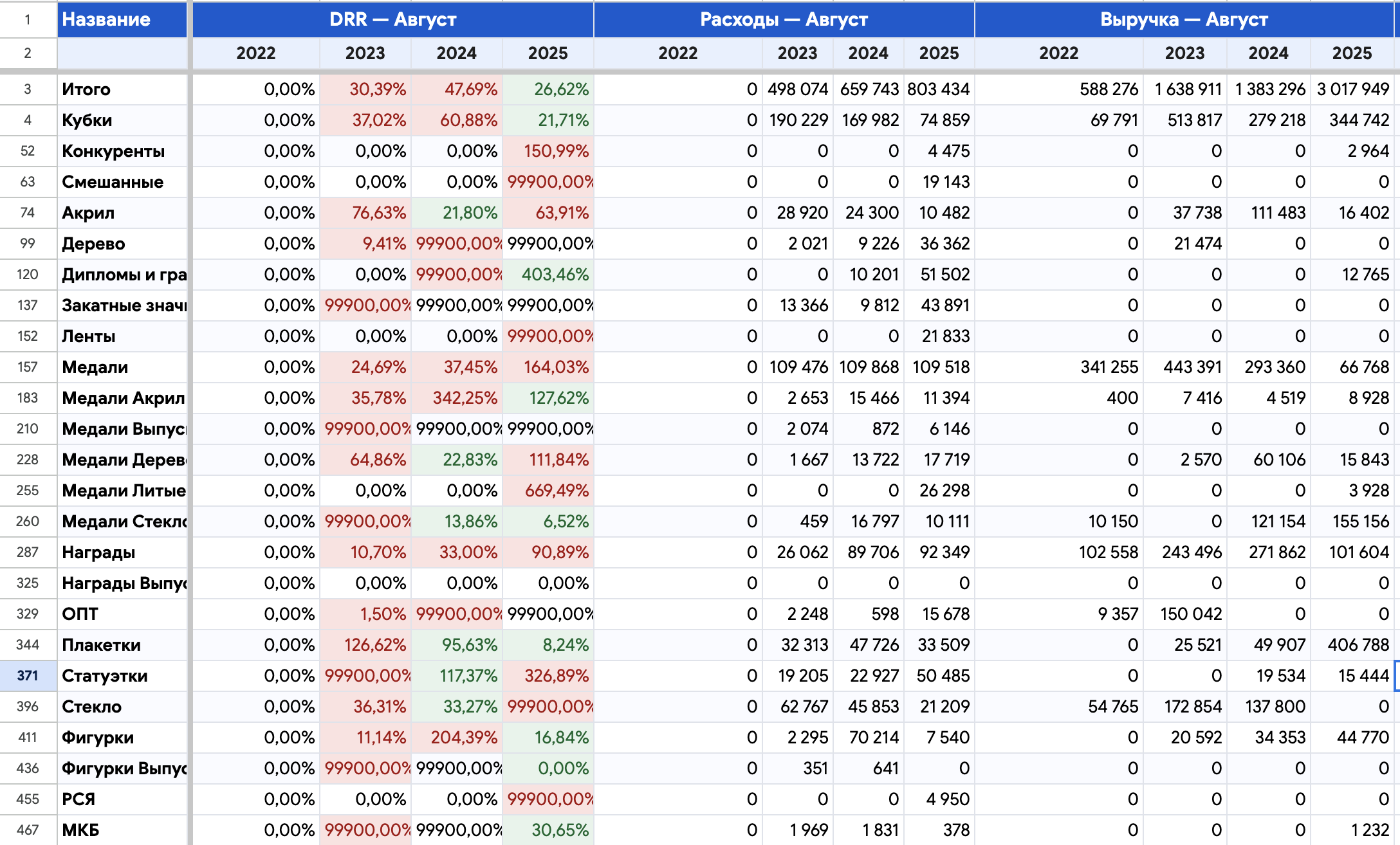Click the Медали Литые DRR cell 669,49%

point(548,491)
